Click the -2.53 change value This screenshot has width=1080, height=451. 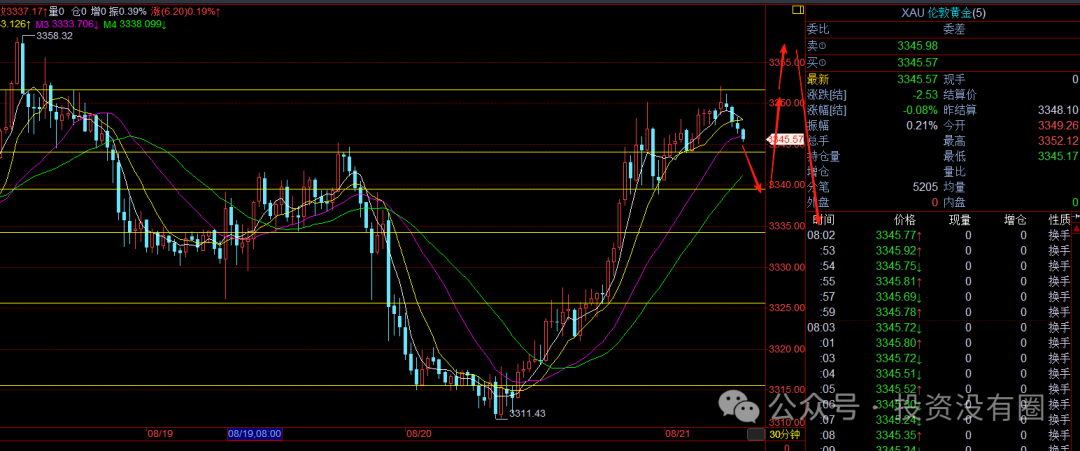click(x=924, y=94)
